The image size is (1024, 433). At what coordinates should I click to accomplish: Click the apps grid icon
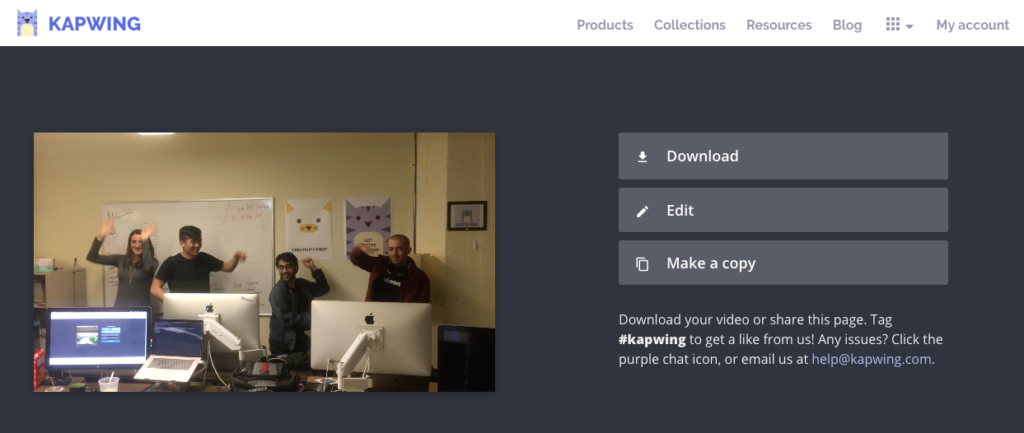893,24
